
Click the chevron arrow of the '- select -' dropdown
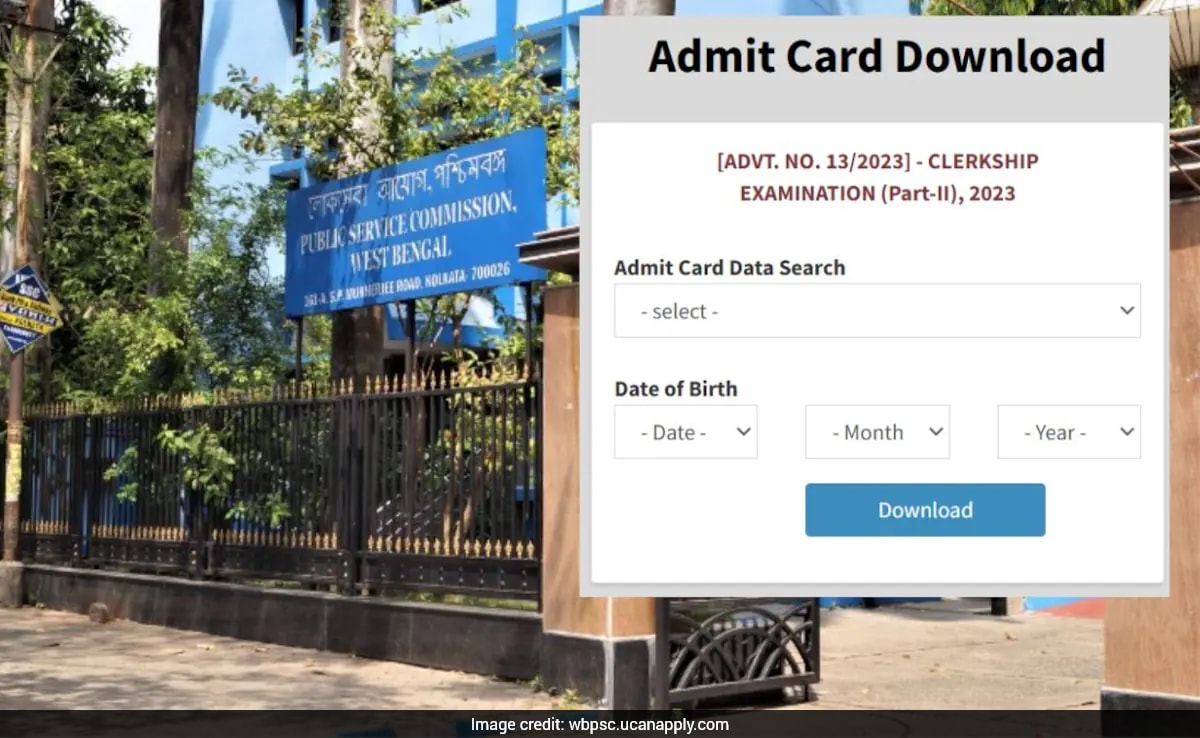click(x=1127, y=311)
